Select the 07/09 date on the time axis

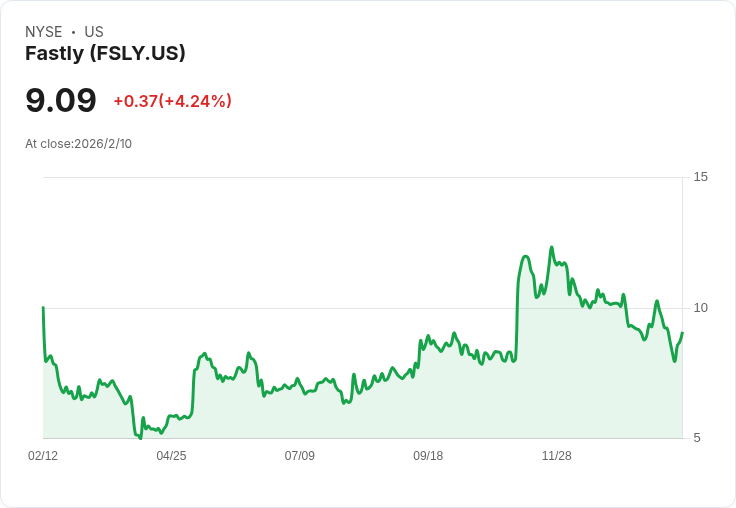tap(299, 456)
